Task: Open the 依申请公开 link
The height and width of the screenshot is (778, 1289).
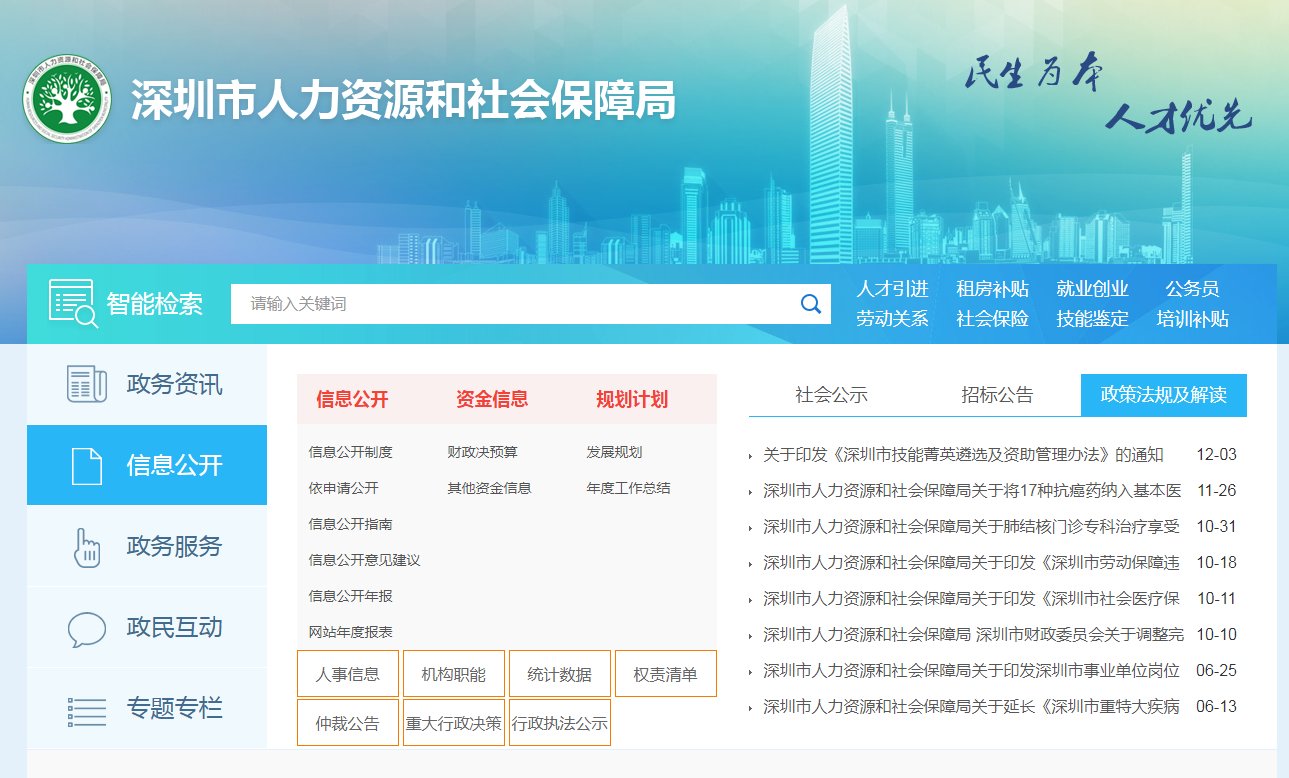Action: [344, 488]
